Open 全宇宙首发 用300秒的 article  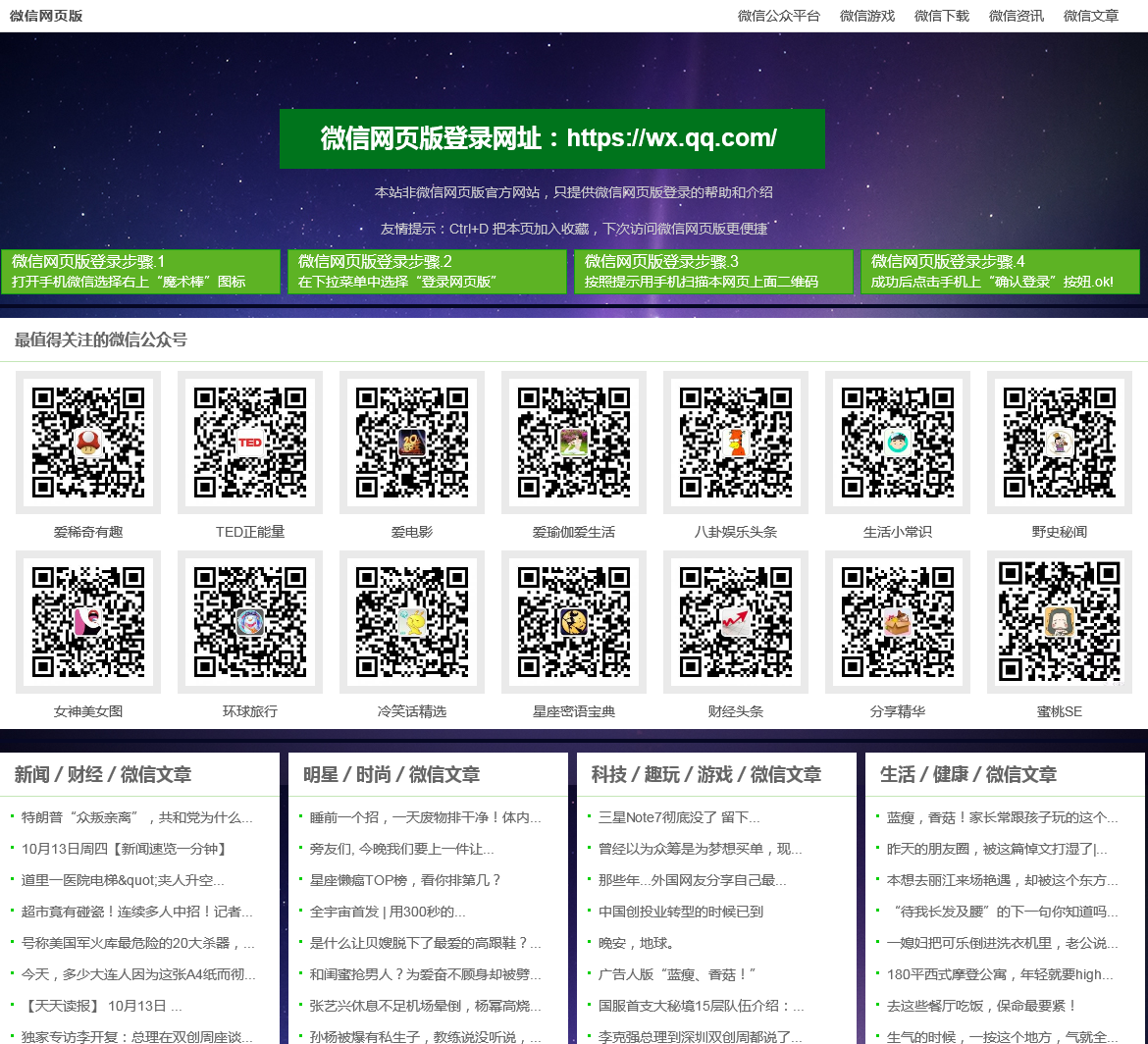point(388,913)
